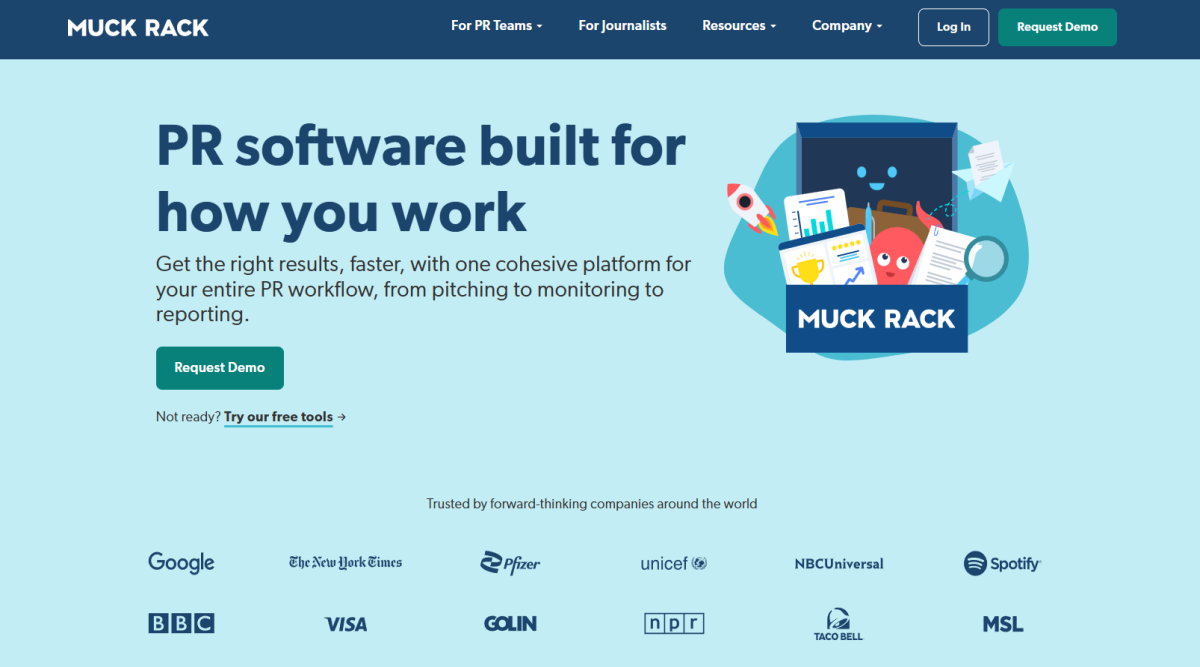Expand the Resources dropdown menu
Screen dimensions: 1200x667
click(739, 26)
